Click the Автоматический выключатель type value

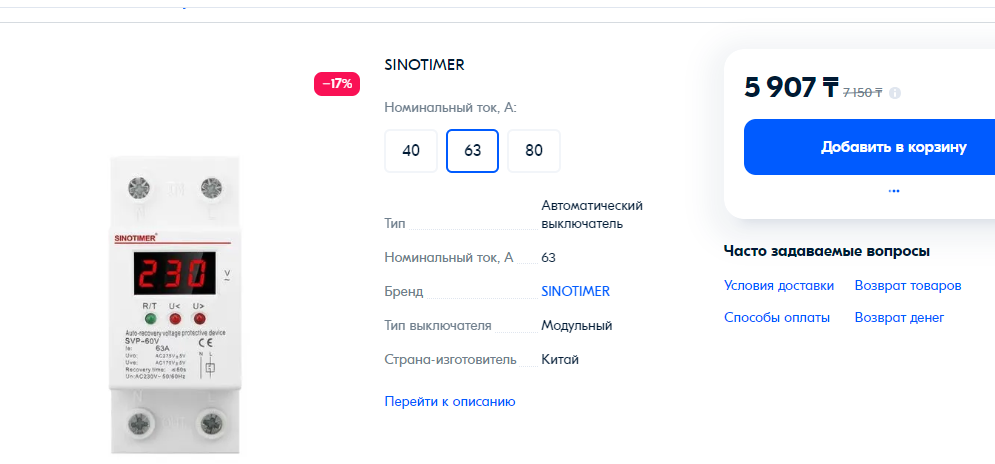[592, 215]
